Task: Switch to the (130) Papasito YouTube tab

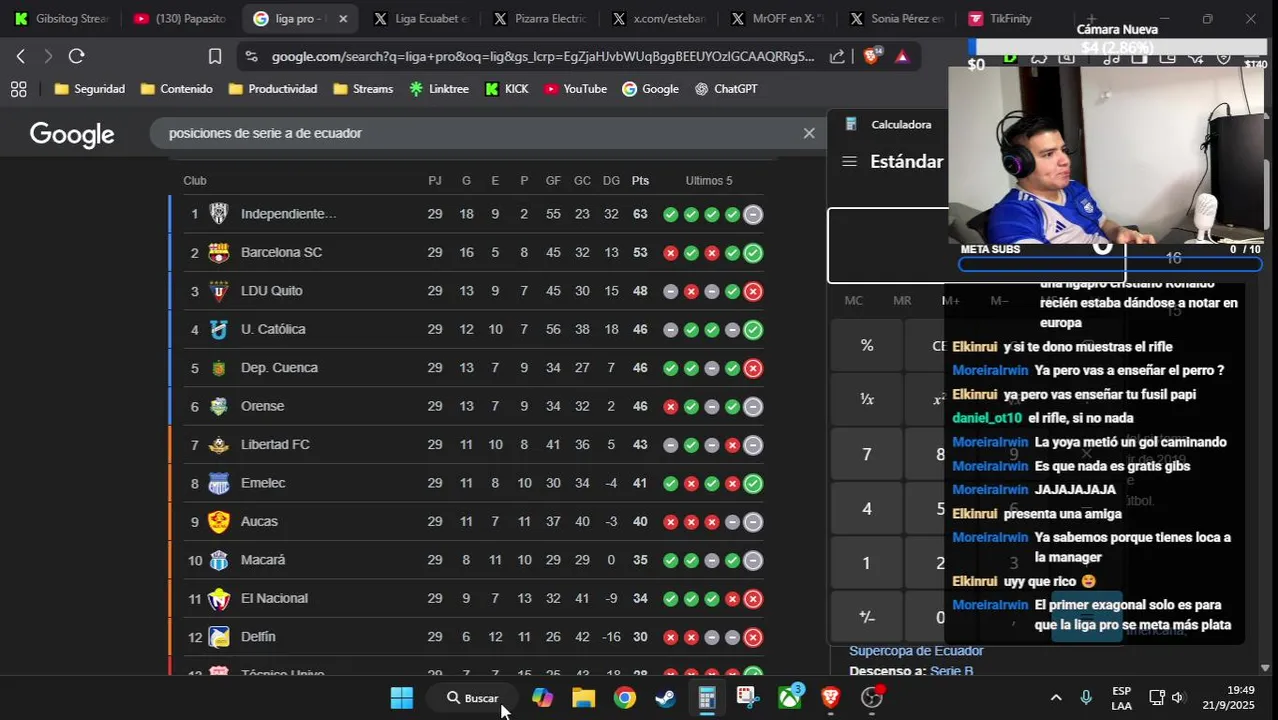Action: click(x=180, y=19)
